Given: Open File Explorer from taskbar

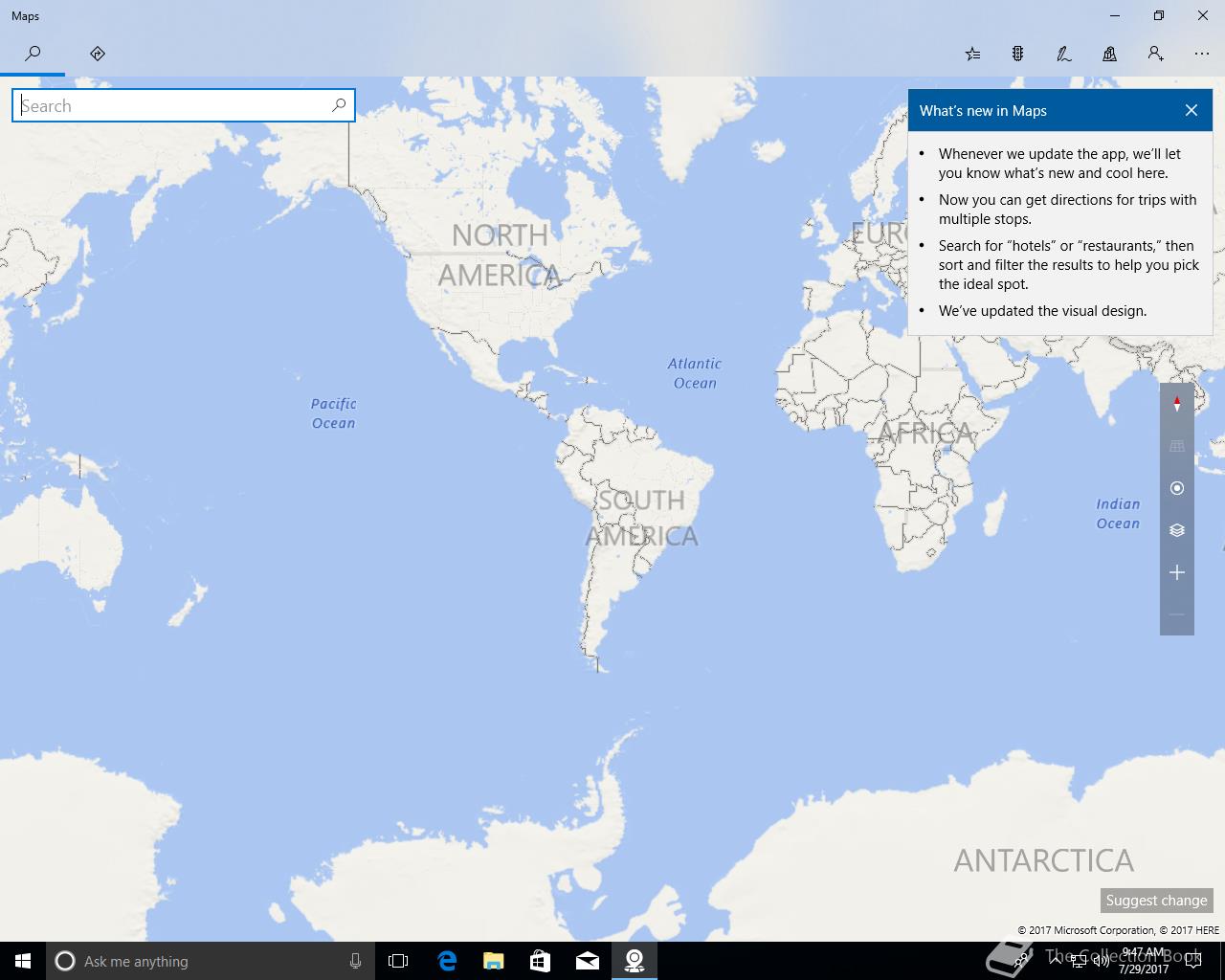Looking at the screenshot, I should coord(493,961).
